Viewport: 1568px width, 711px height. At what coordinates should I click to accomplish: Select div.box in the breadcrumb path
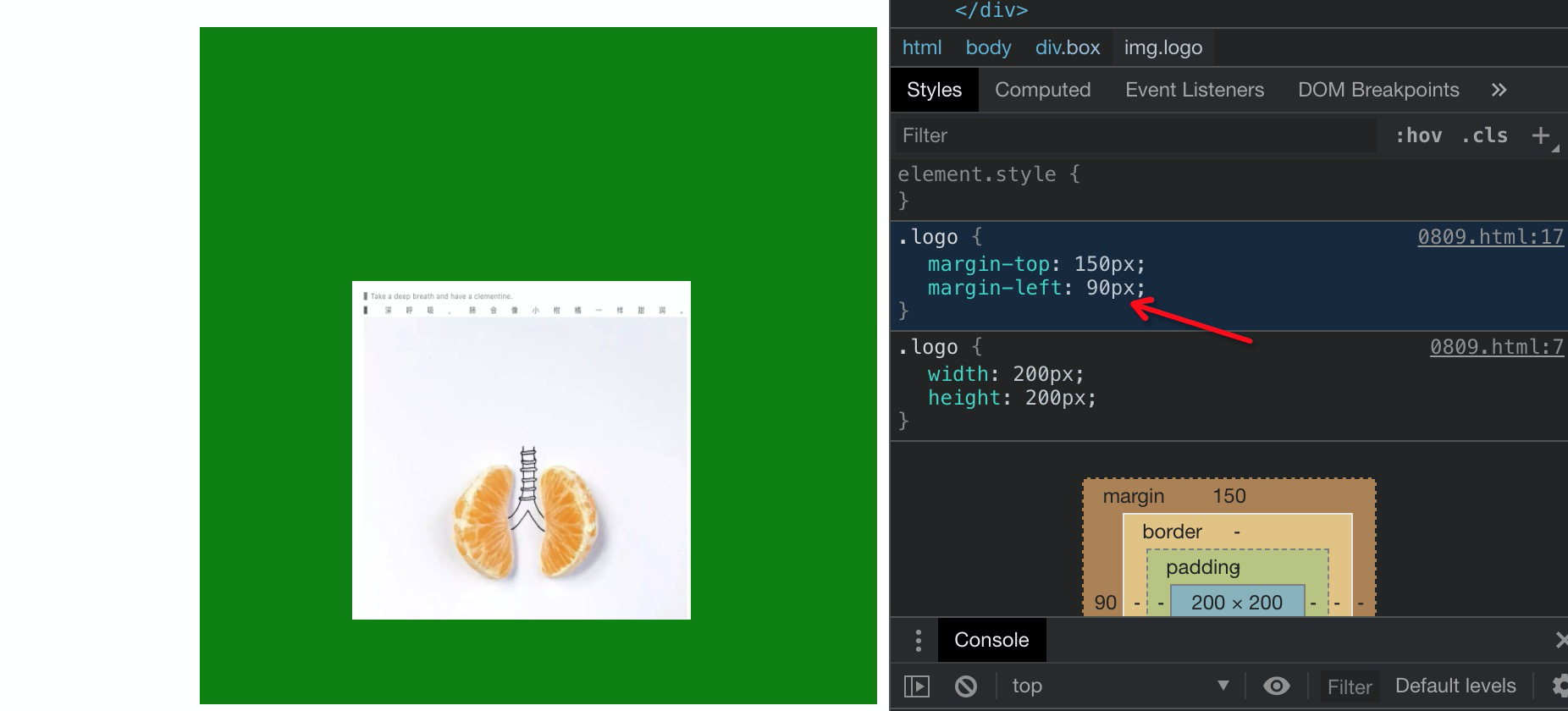[x=1067, y=47]
